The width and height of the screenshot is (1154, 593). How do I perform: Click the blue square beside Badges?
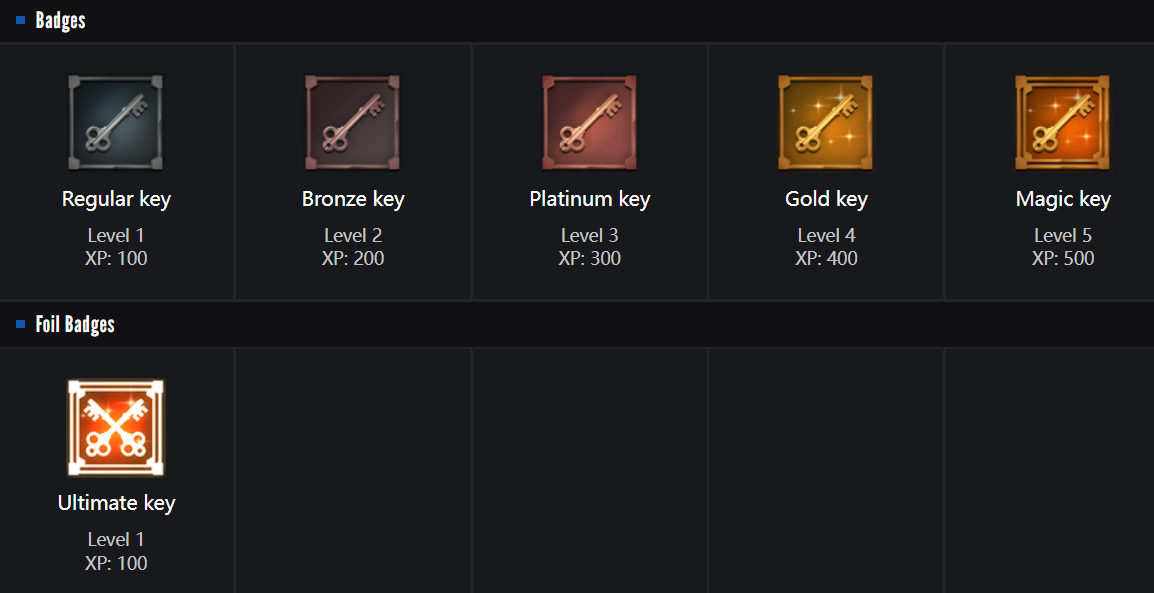tap(21, 20)
